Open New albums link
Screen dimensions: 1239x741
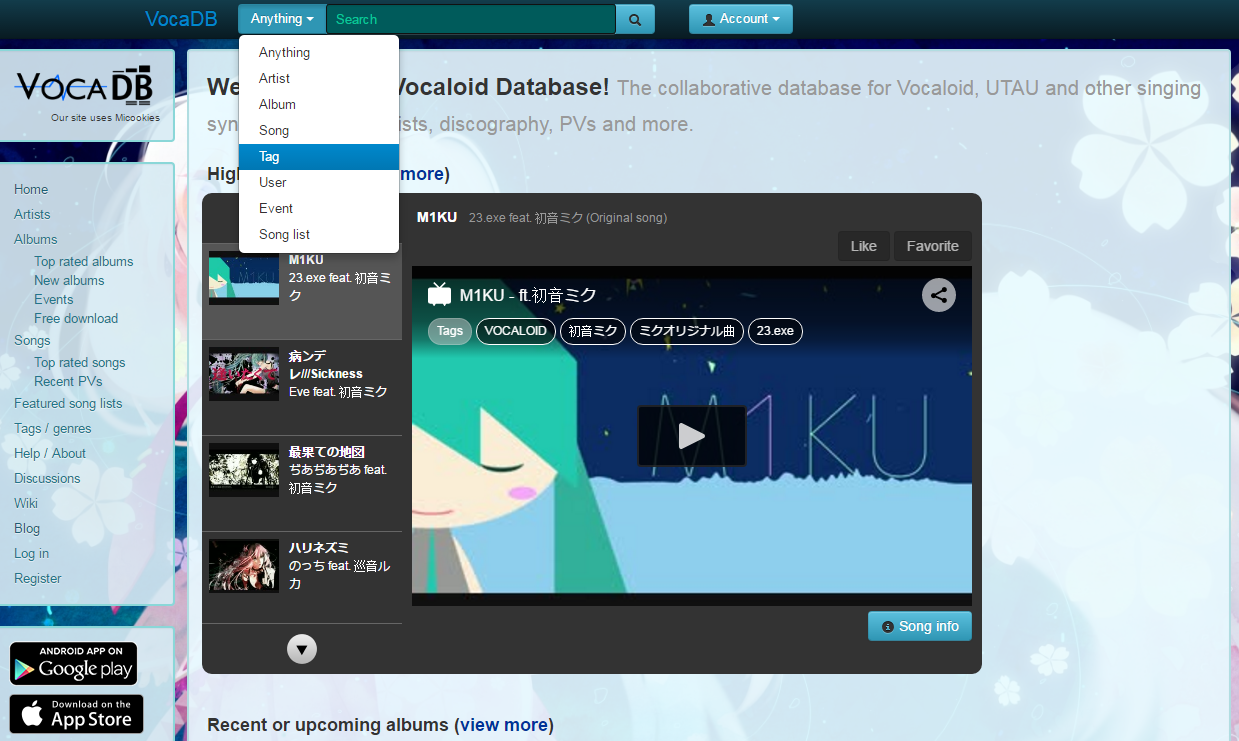(69, 281)
